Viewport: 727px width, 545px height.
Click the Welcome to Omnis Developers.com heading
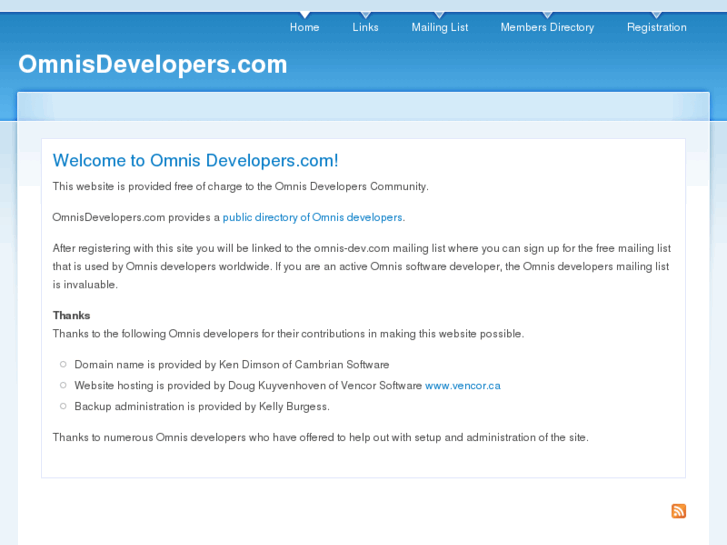(x=196, y=160)
